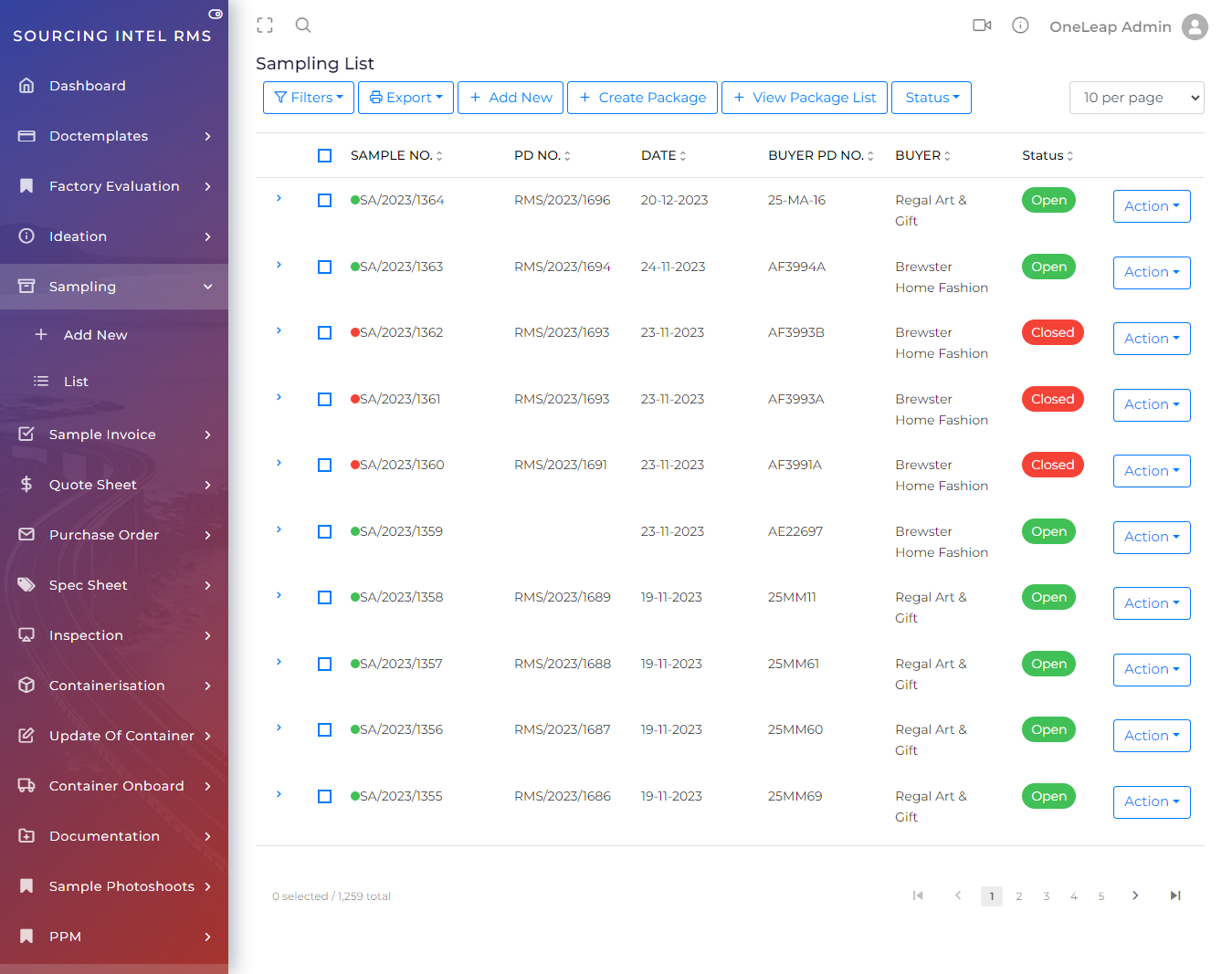Click the Create Package button

coord(642,98)
